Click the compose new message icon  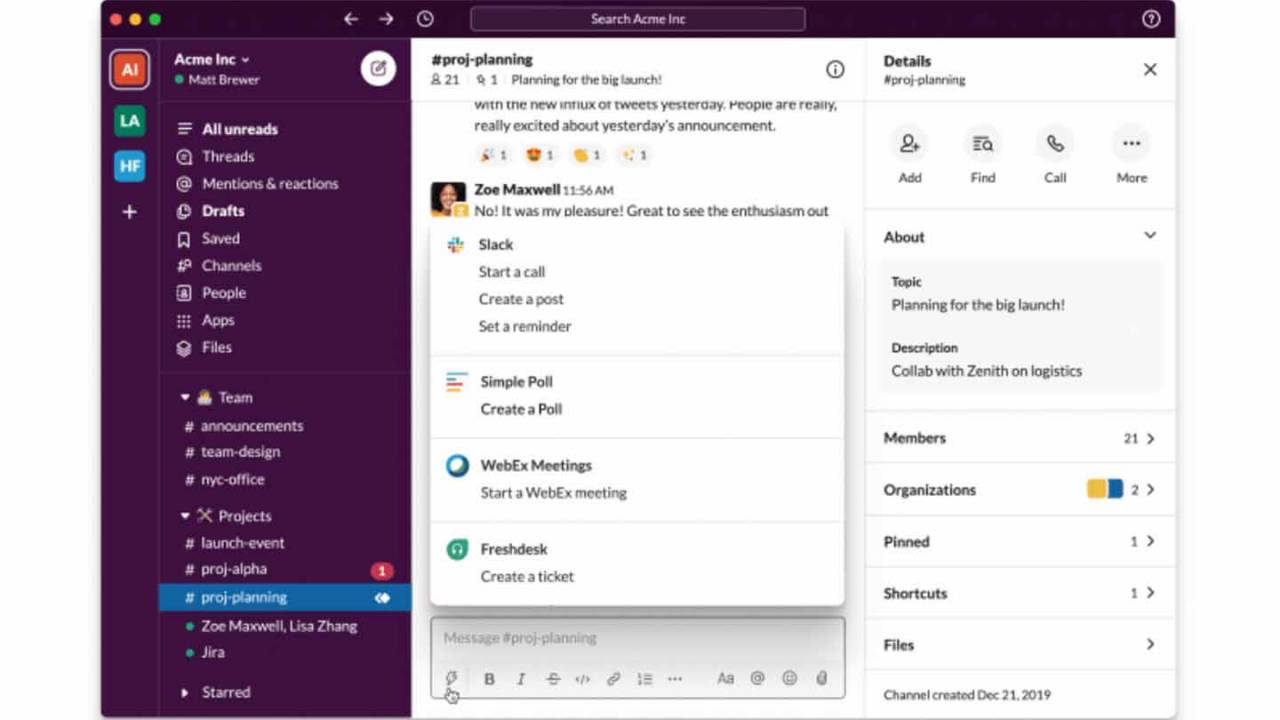(x=378, y=68)
